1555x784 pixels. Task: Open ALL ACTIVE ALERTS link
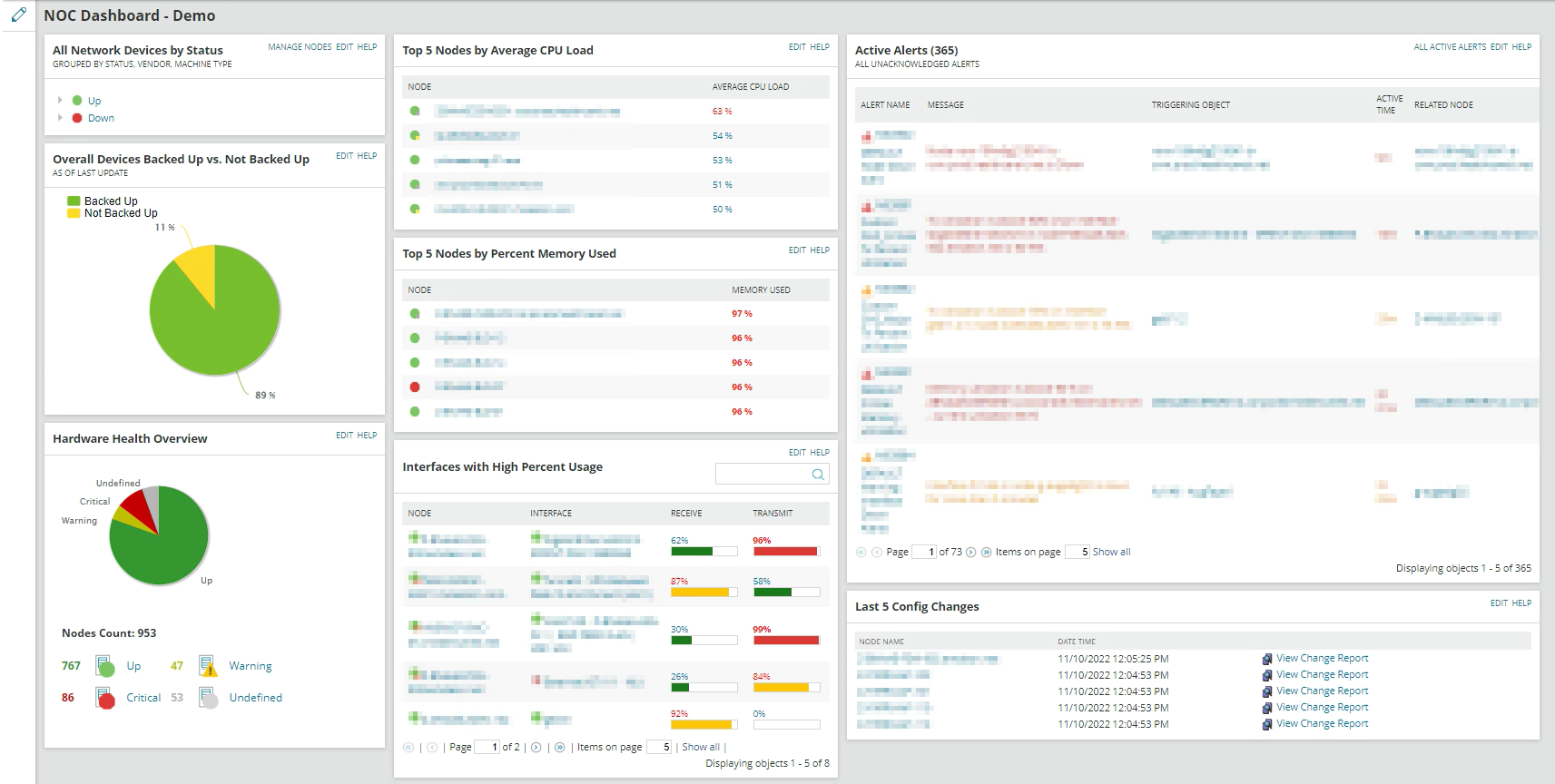point(1450,47)
